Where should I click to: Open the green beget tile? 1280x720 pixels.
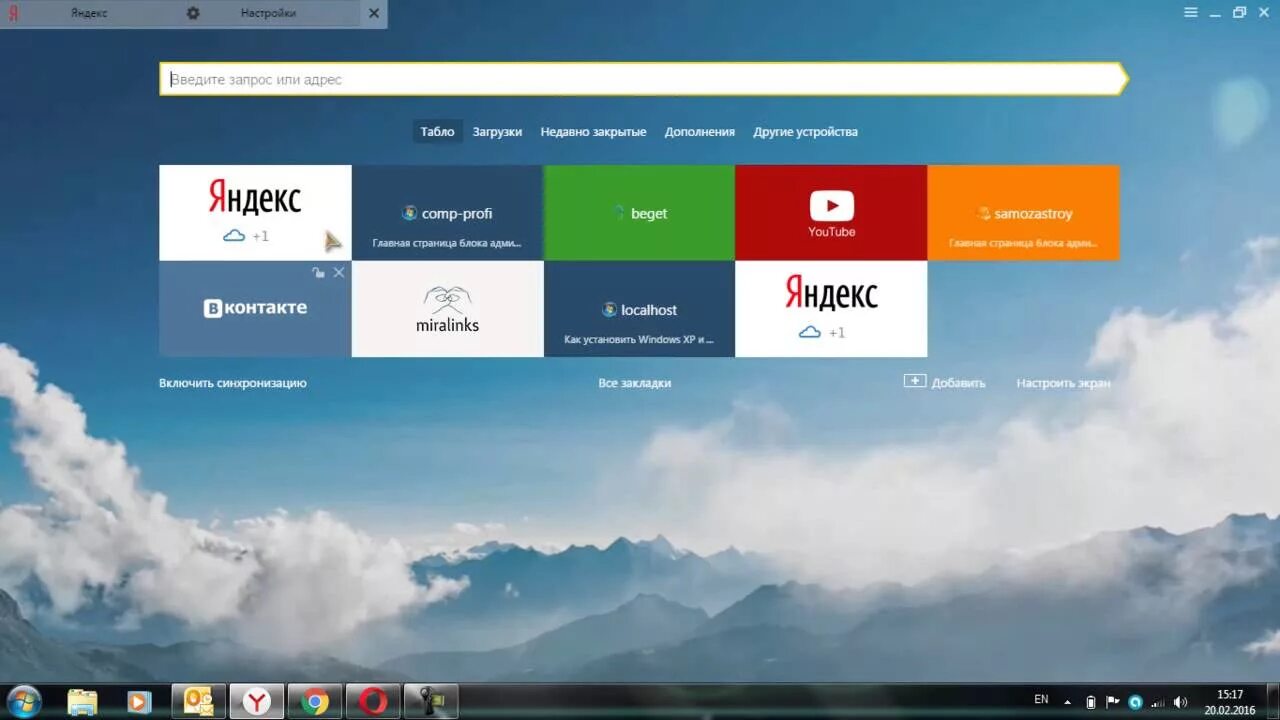click(x=639, y=212)
